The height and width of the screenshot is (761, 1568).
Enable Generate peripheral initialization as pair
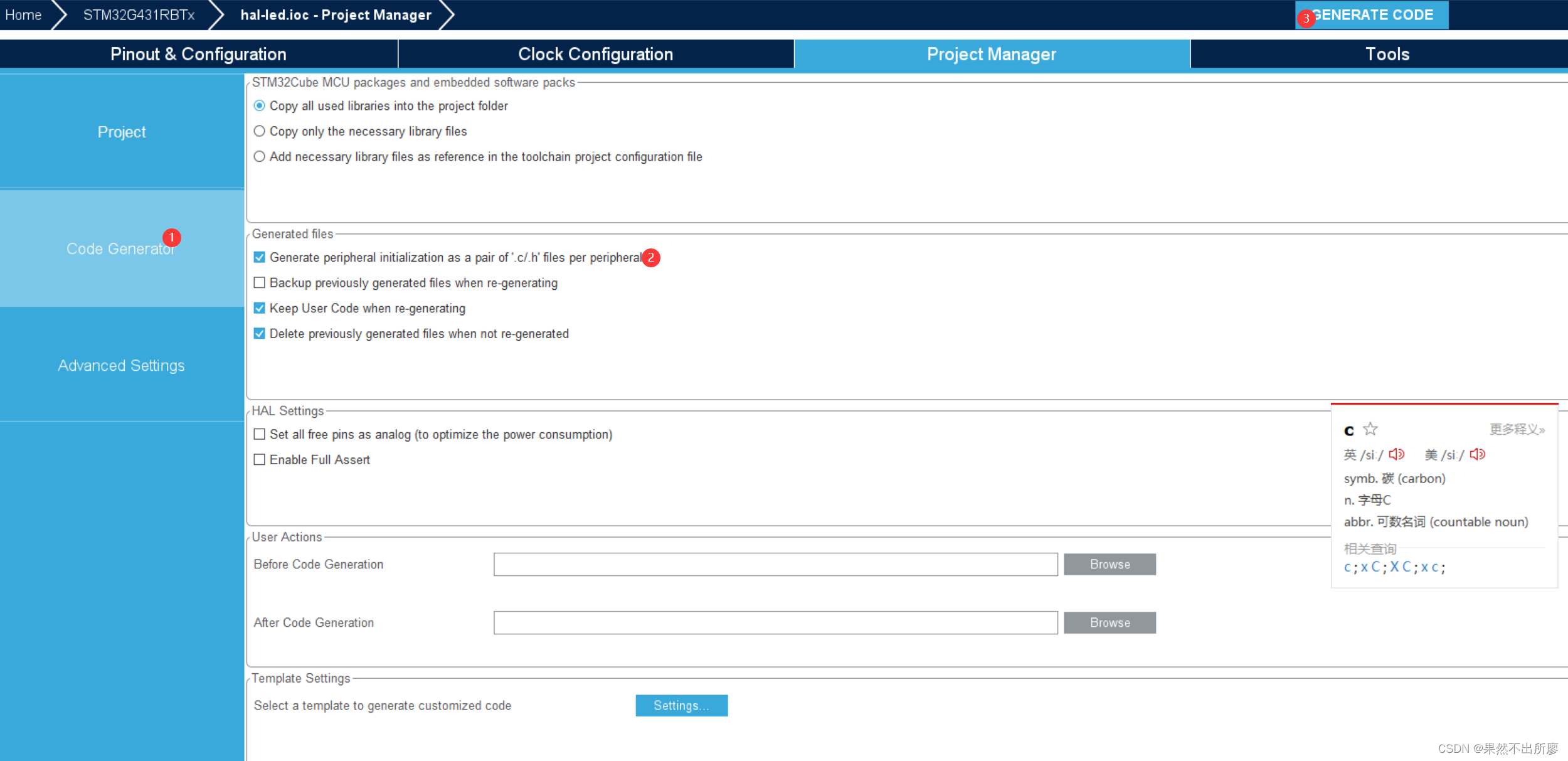pyautogui.click(x=260, y=257)
